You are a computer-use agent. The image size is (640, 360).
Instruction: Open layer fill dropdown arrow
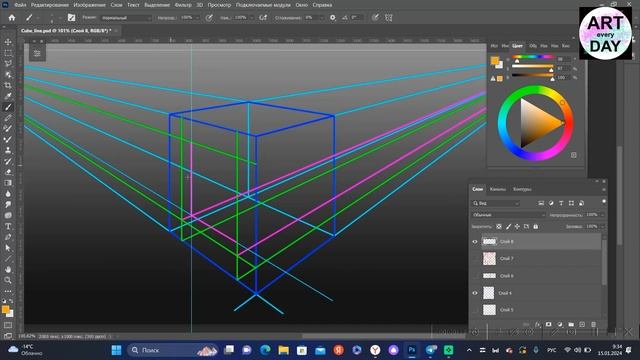[602, 226]
